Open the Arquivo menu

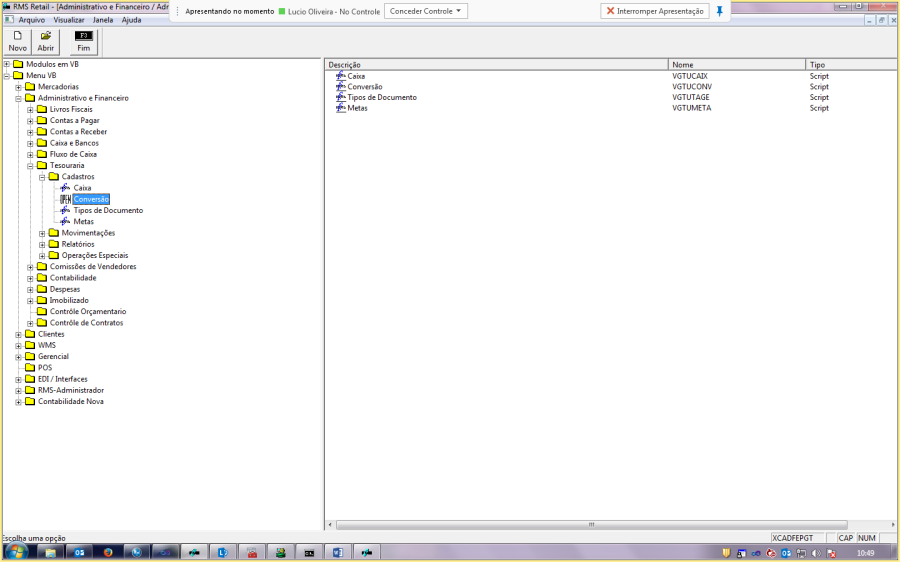(32, 20)
